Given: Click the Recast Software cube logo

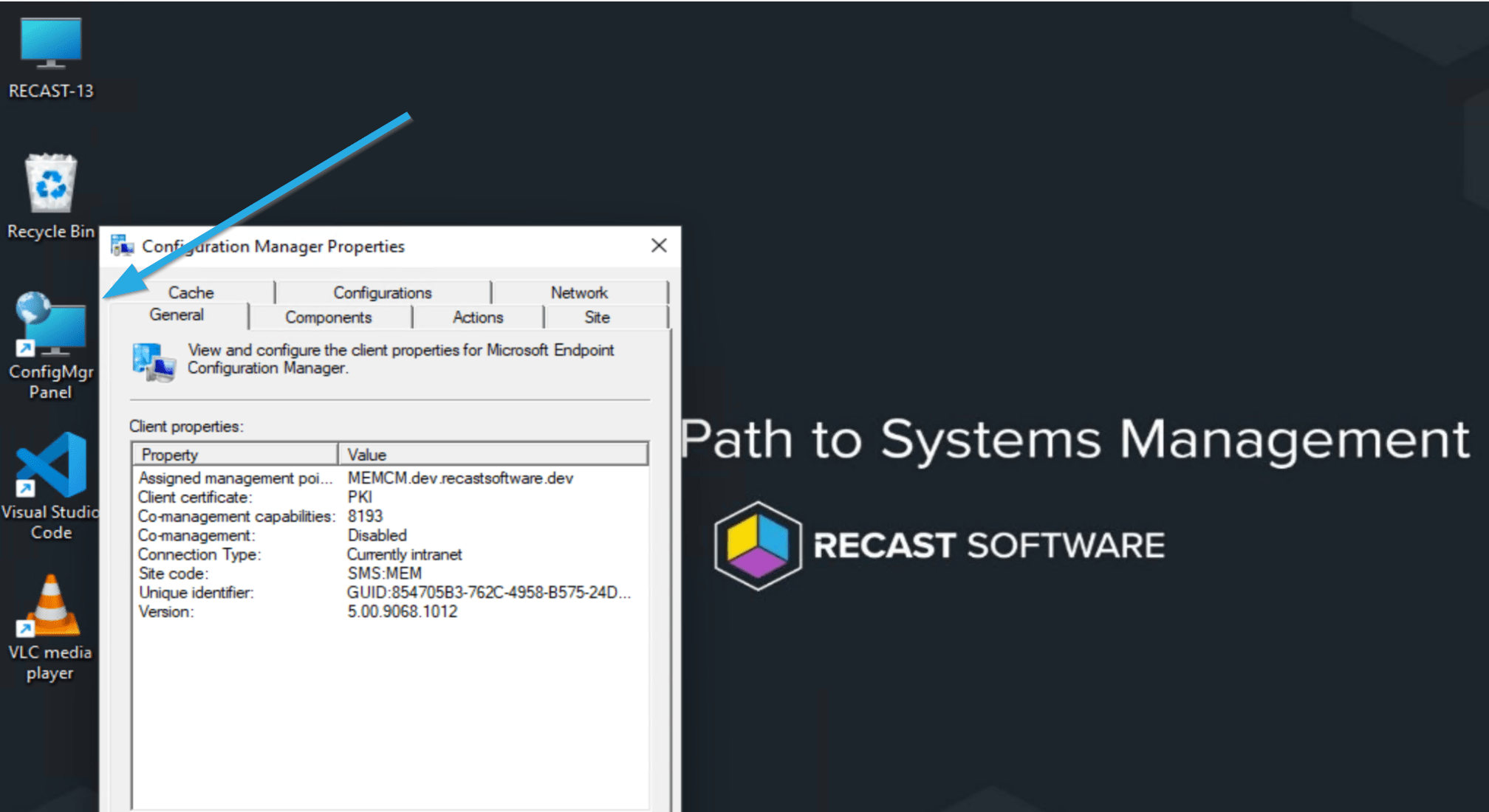Looking at the screenshot, I should coord(757,546).
